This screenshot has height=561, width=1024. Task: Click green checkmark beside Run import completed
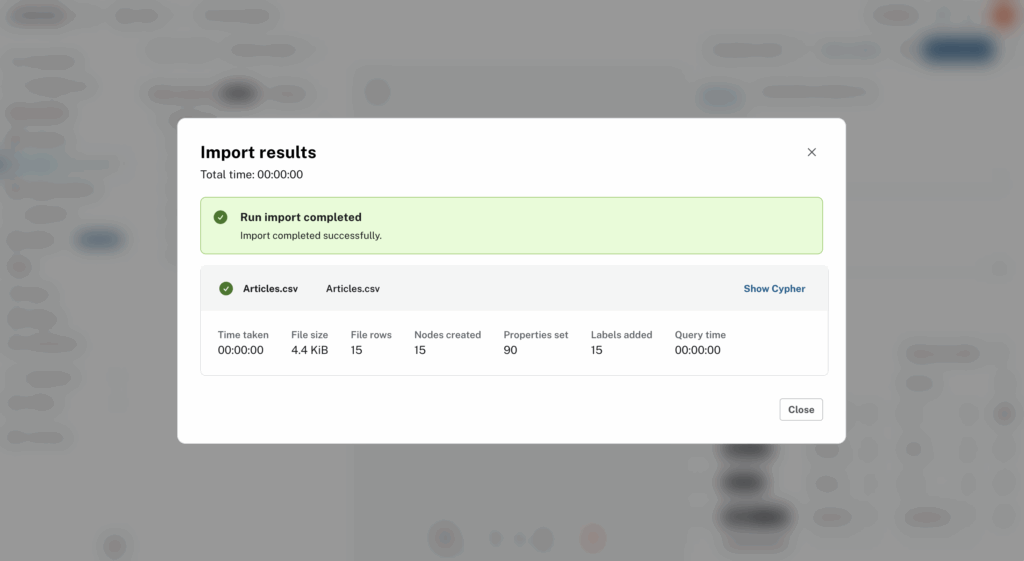(220, 217)
